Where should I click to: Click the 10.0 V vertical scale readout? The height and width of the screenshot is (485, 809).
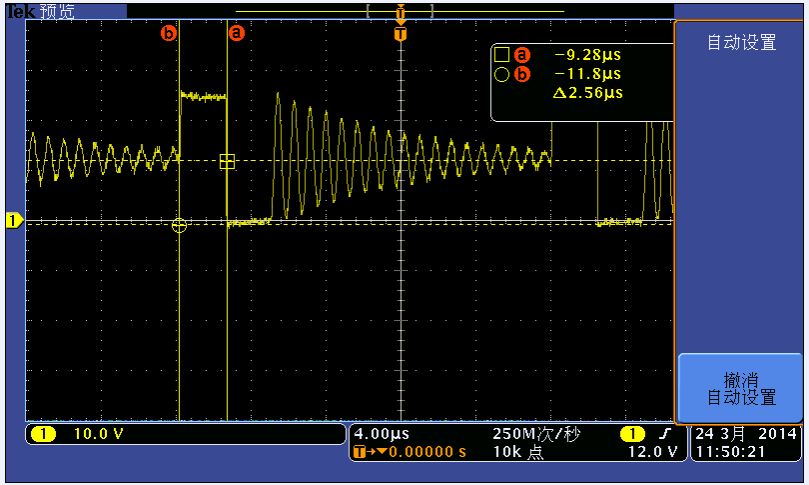(99, 434)
